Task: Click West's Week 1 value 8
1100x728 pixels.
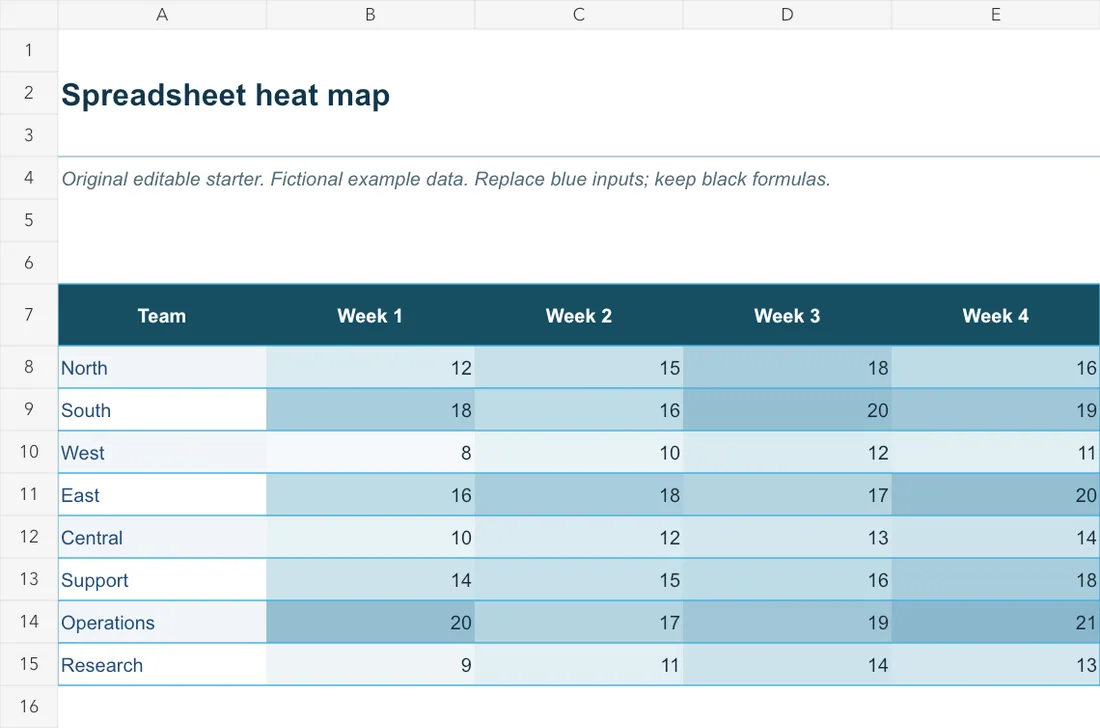Action: click(x=370, y=452)
